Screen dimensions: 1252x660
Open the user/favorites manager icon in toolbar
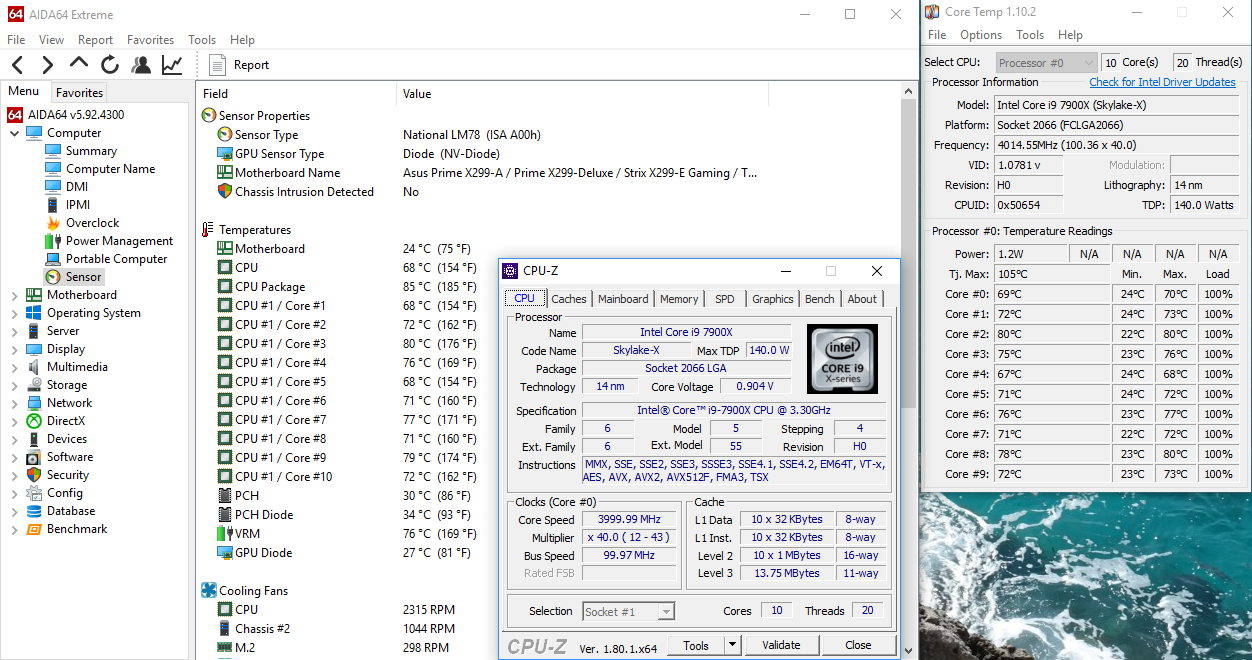pos(141,65)
